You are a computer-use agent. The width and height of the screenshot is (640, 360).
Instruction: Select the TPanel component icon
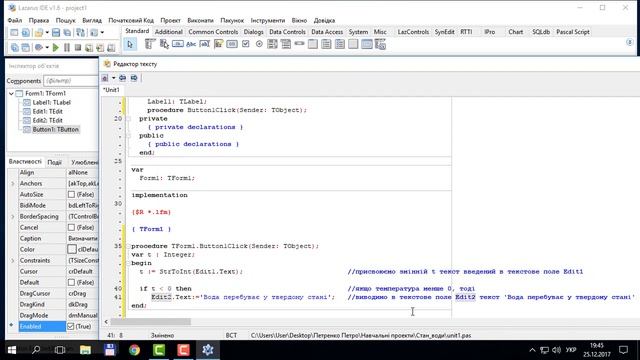click(x=353, y=44)
